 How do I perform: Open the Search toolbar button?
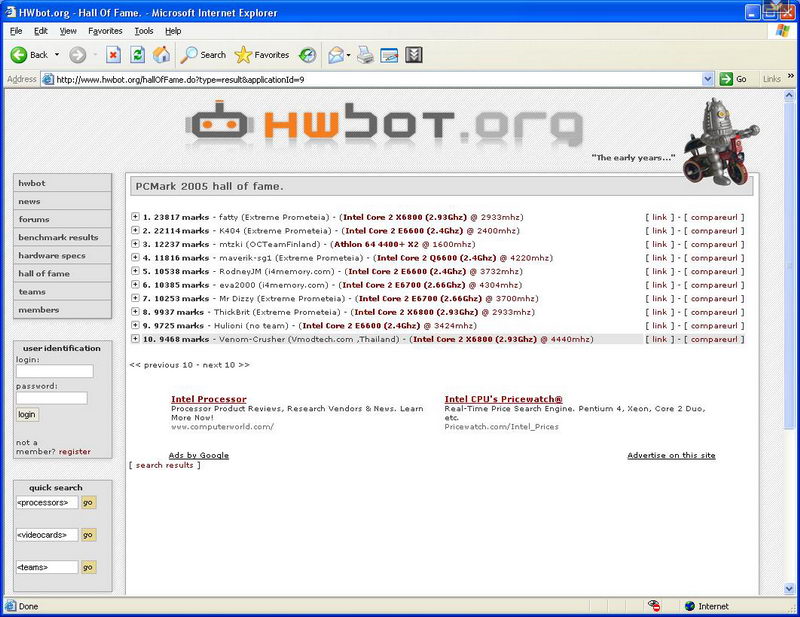pos(203,55)
